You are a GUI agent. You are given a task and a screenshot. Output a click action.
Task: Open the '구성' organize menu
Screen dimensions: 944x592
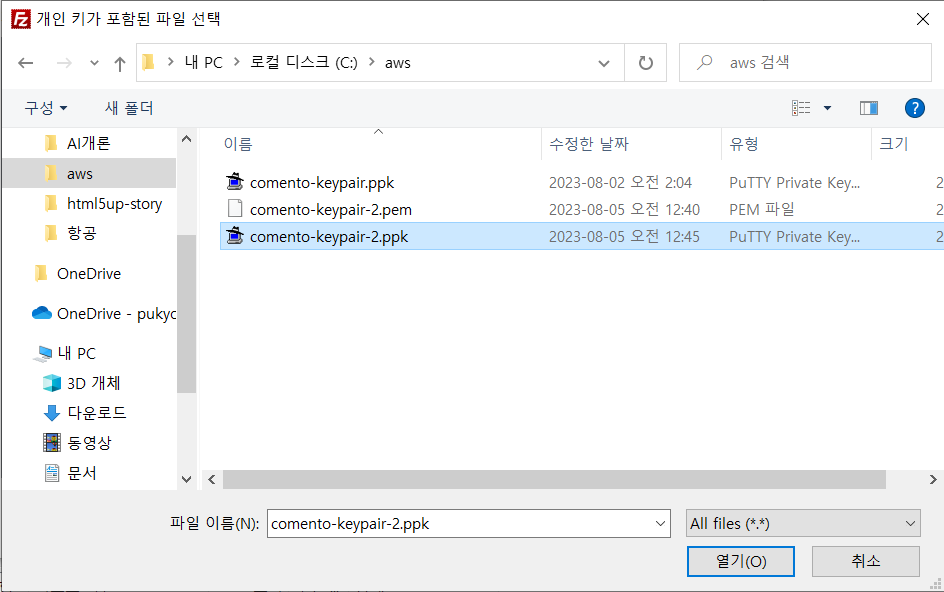pos(46,108)
